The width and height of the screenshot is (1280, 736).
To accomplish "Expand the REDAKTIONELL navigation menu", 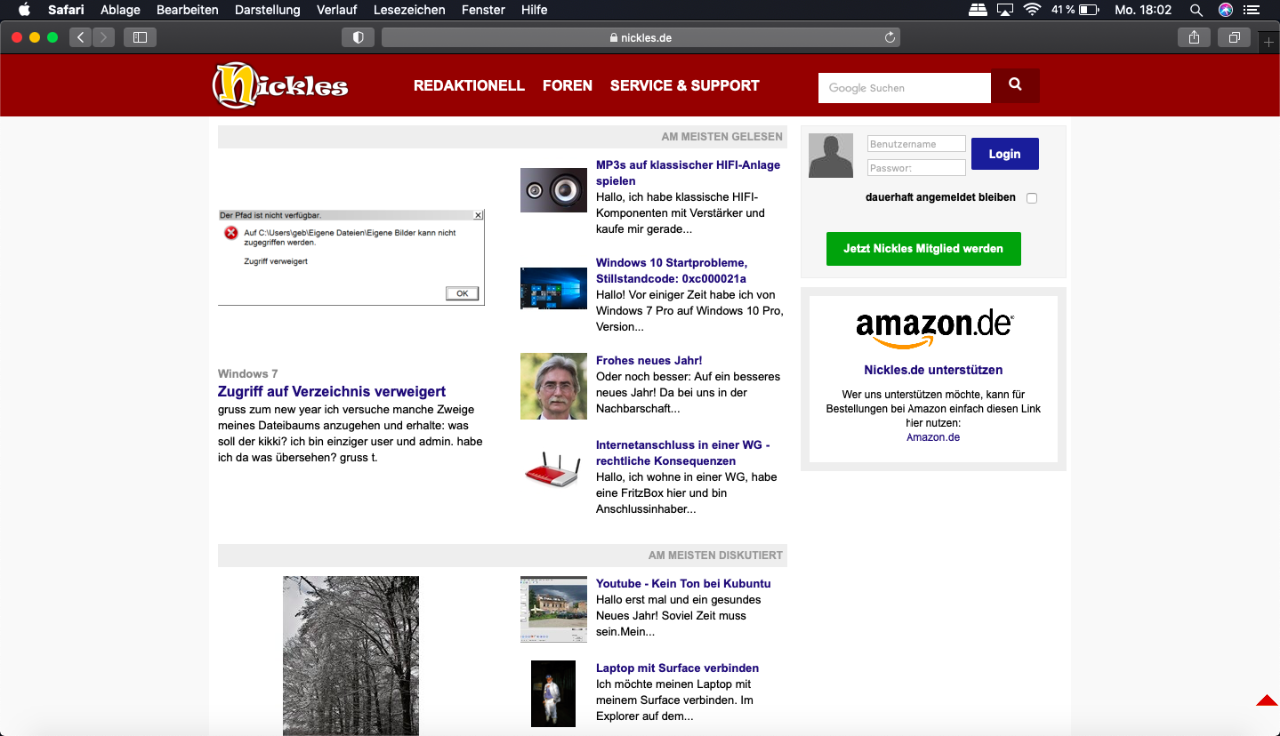I will (x=469, y=86).
